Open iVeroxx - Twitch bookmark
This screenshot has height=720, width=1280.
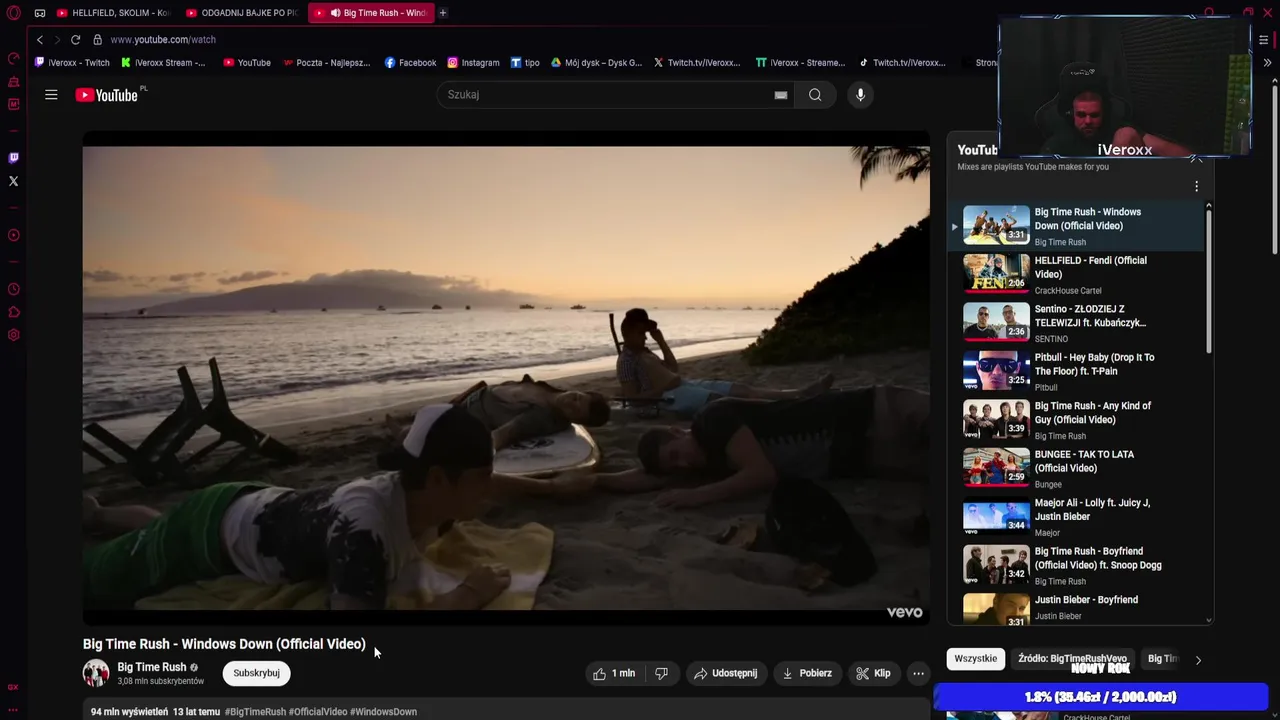pos(72,62)
